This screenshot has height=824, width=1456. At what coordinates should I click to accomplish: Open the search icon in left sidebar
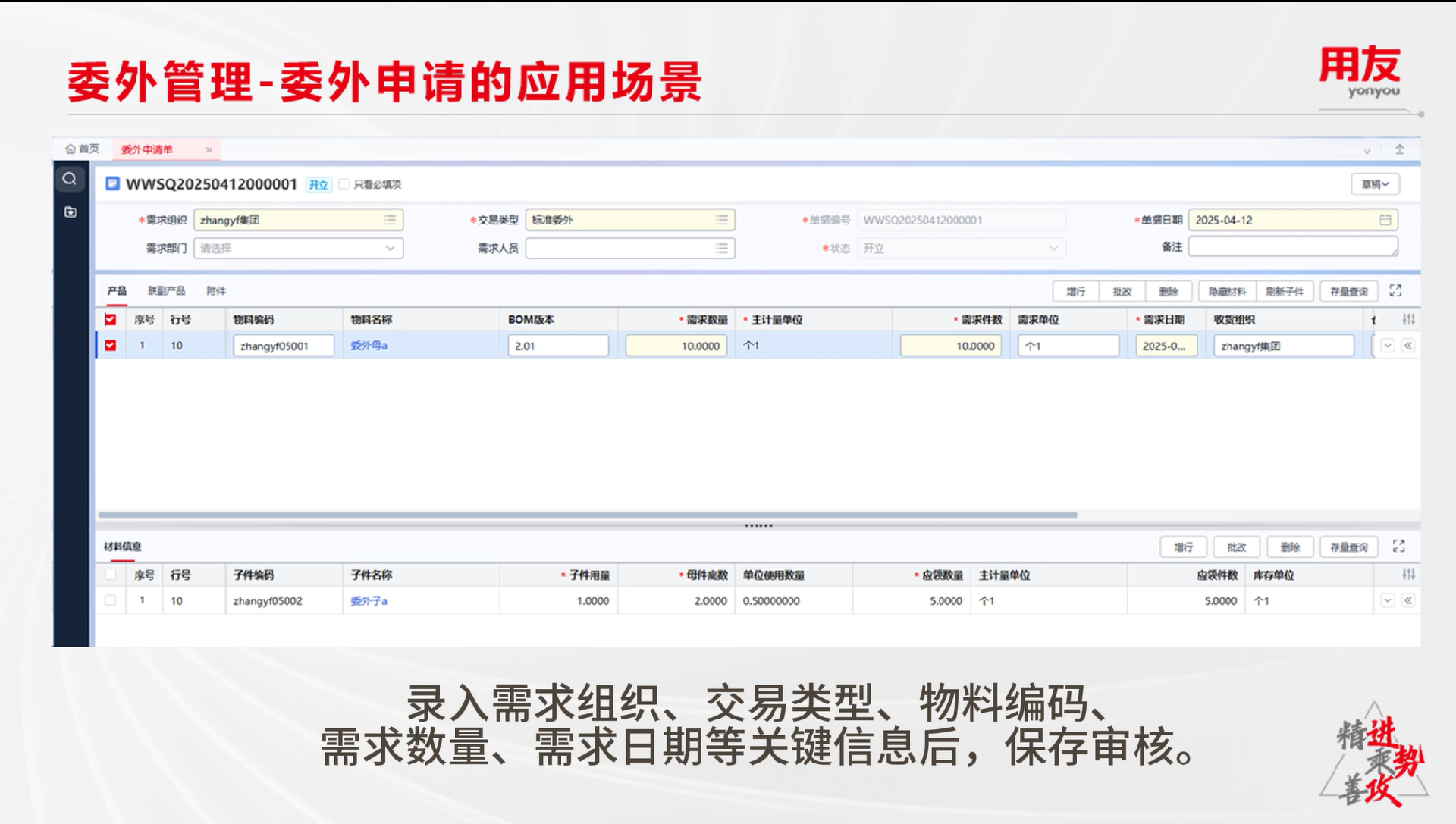[70, 179]
